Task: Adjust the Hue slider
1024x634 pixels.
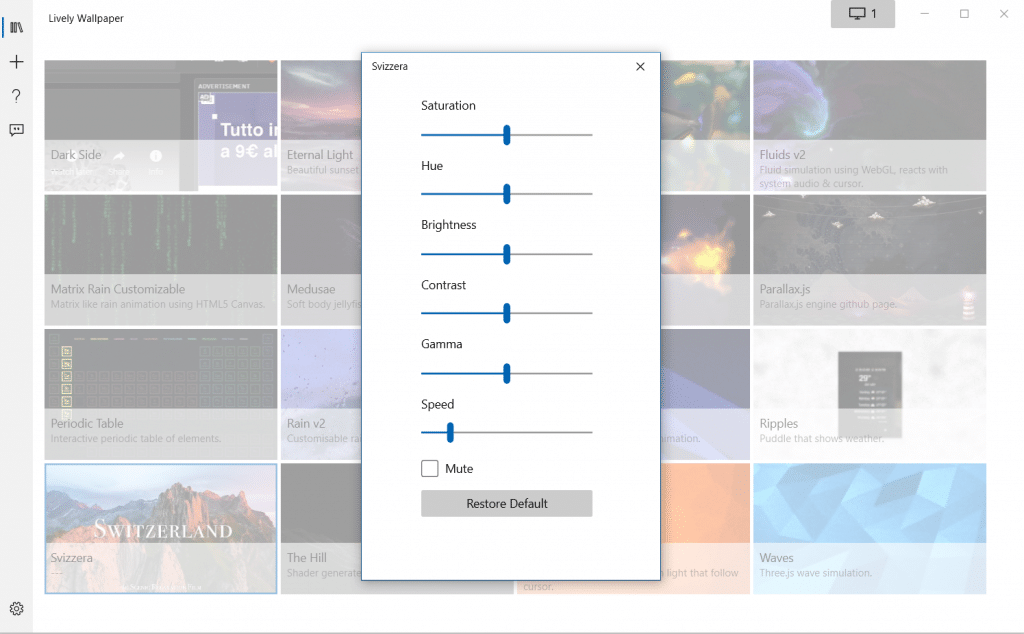Action: pos(507,194)
